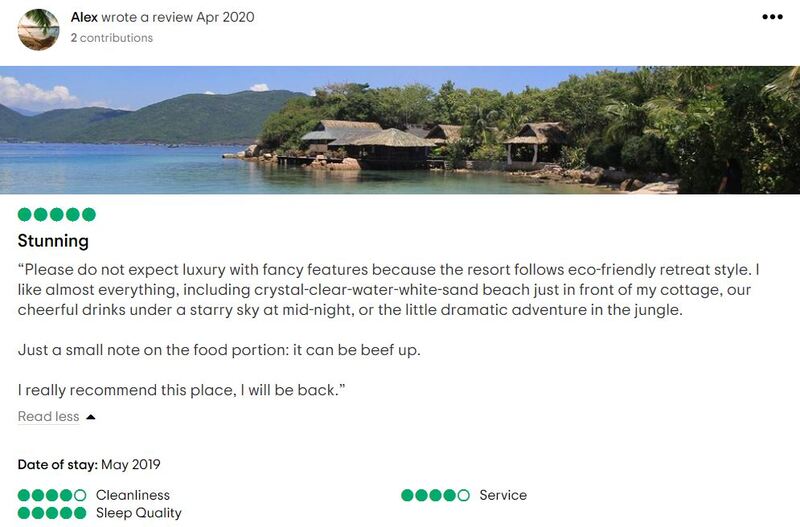Click the Sleep Quality five-bubble rating

tap(52, 513)
